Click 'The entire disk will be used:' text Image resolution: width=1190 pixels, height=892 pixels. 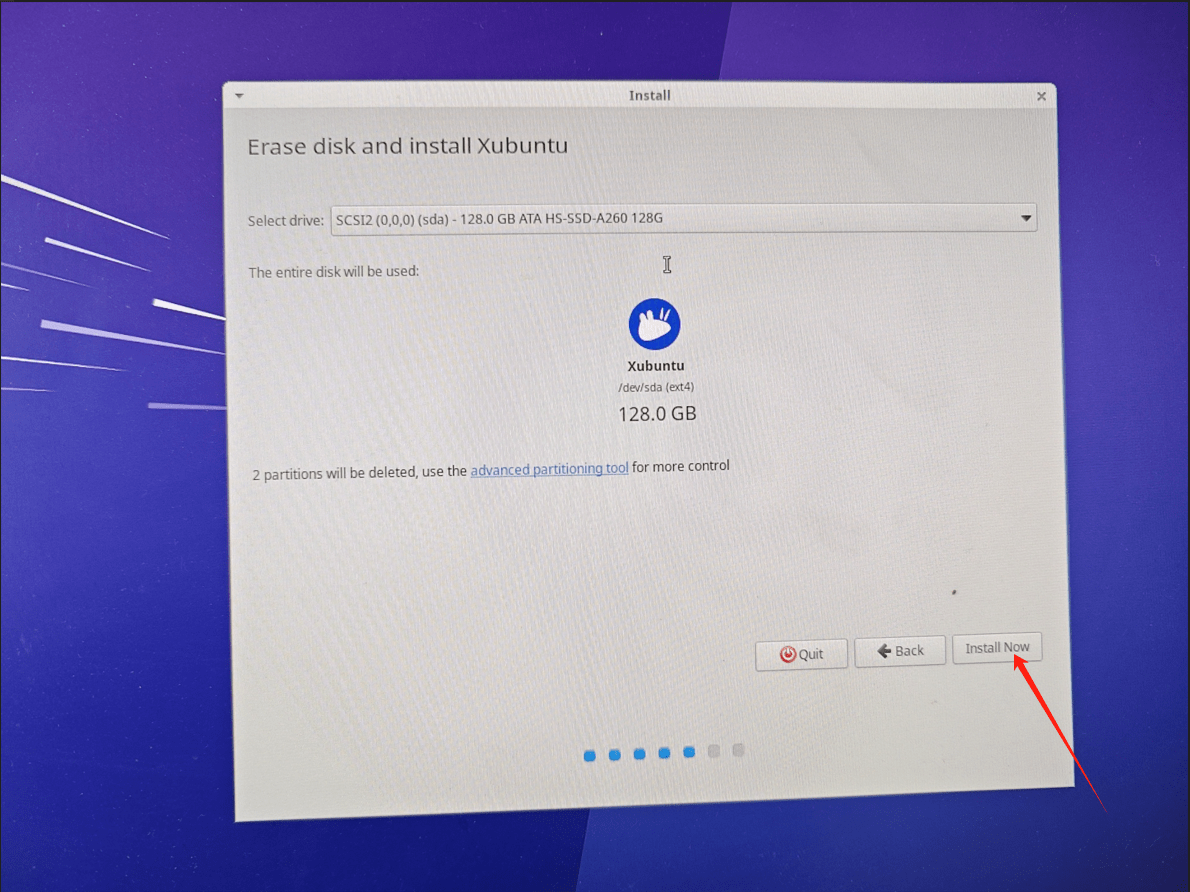coord(333,272)
